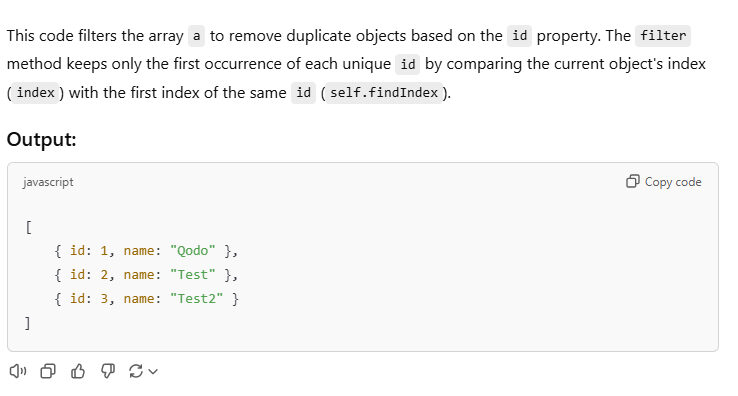Click the code line with name "Test2"
Viewport: 738px width, 396px height.
pyautogui.click(x=146, y=299)
